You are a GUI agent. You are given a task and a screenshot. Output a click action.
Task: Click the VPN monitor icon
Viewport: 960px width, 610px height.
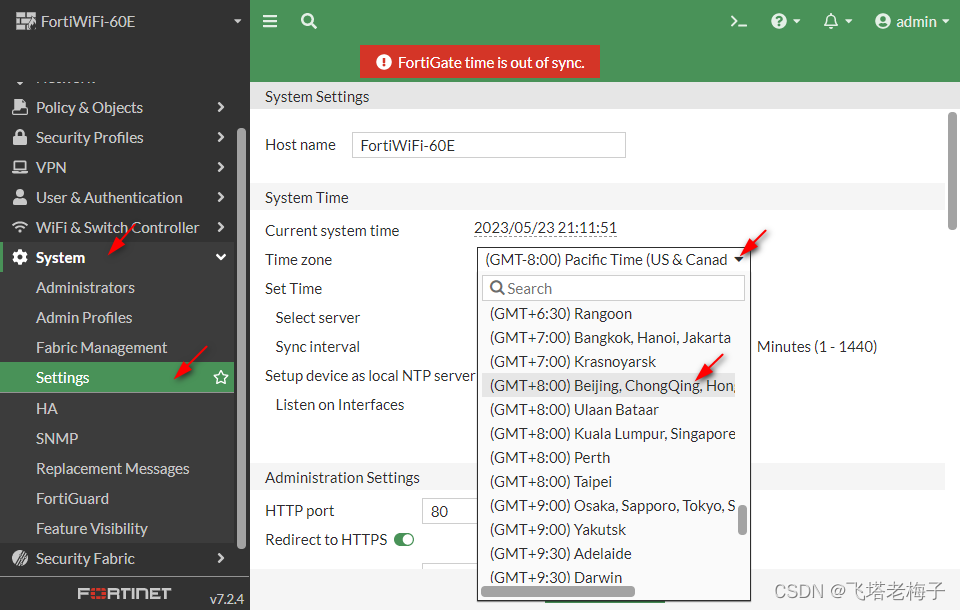20,167
